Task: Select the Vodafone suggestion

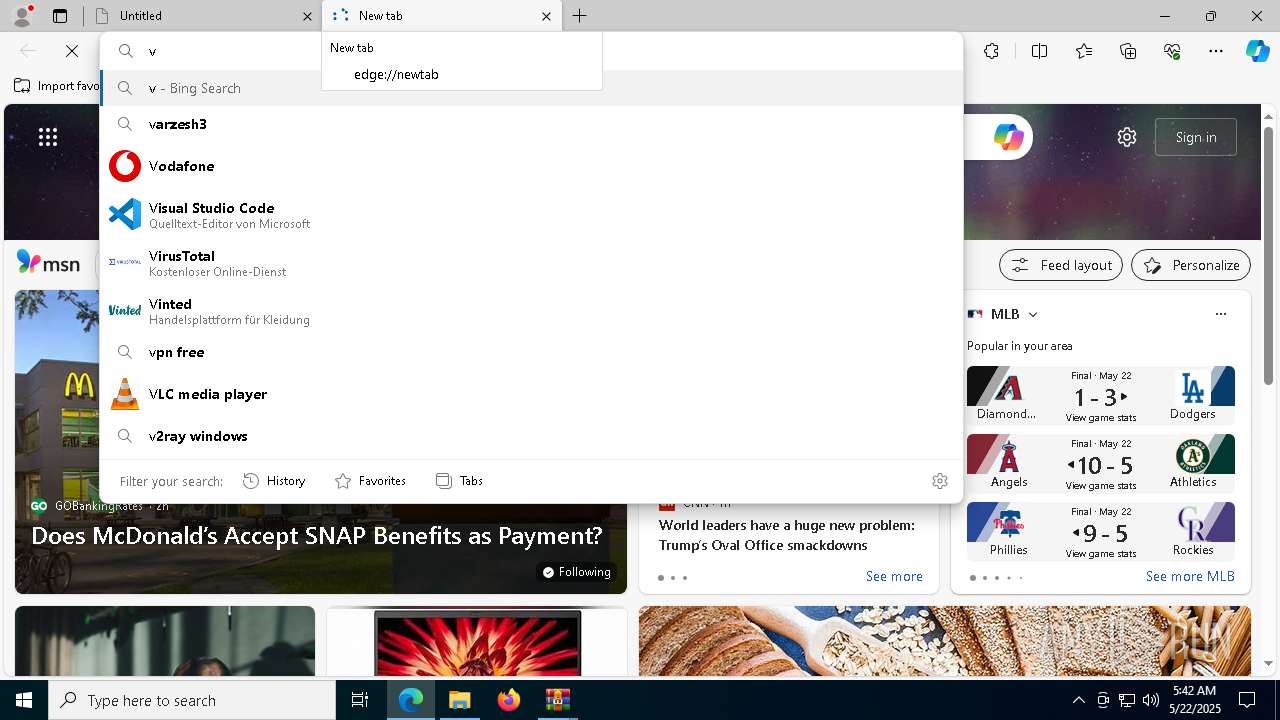Action: 530,166
